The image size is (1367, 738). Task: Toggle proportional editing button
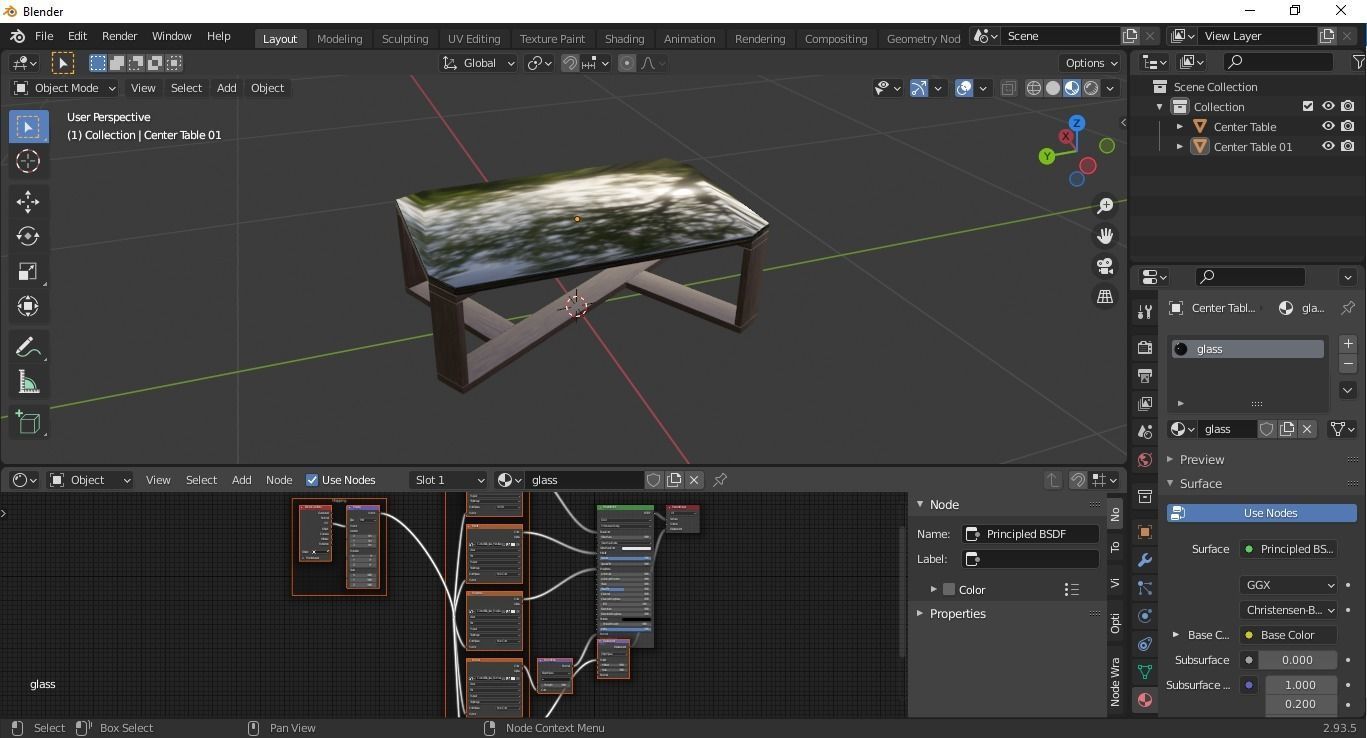click(x=627, y=63)
